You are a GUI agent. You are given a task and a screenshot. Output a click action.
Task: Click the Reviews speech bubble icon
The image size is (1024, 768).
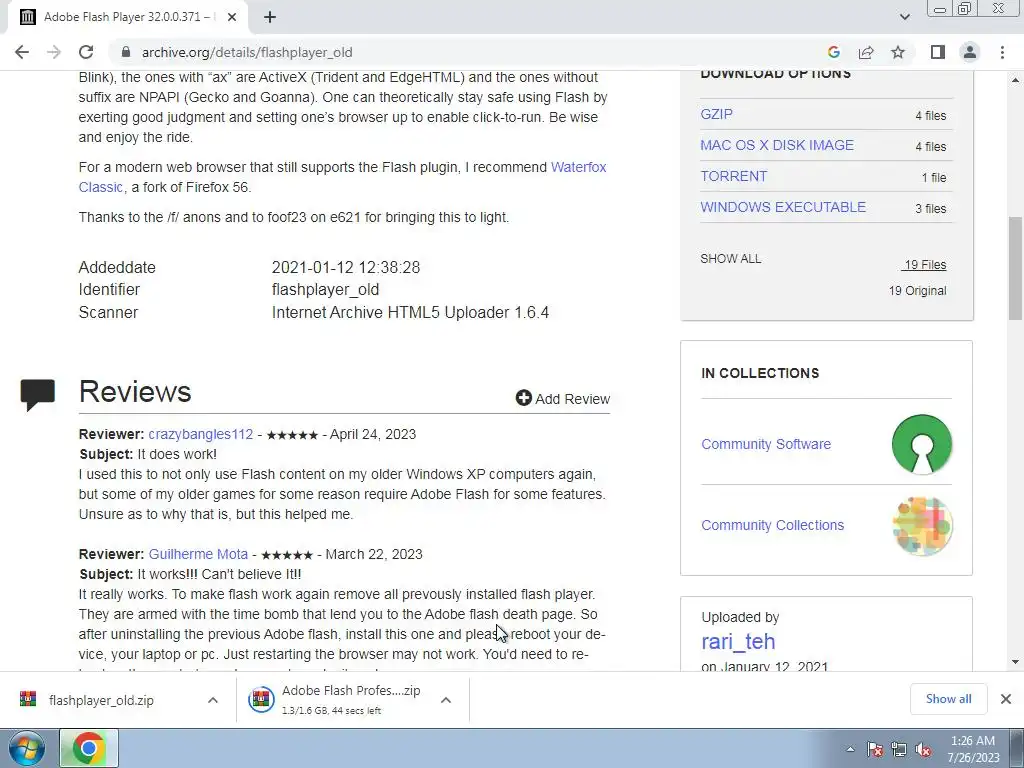(x=38, y=394)
